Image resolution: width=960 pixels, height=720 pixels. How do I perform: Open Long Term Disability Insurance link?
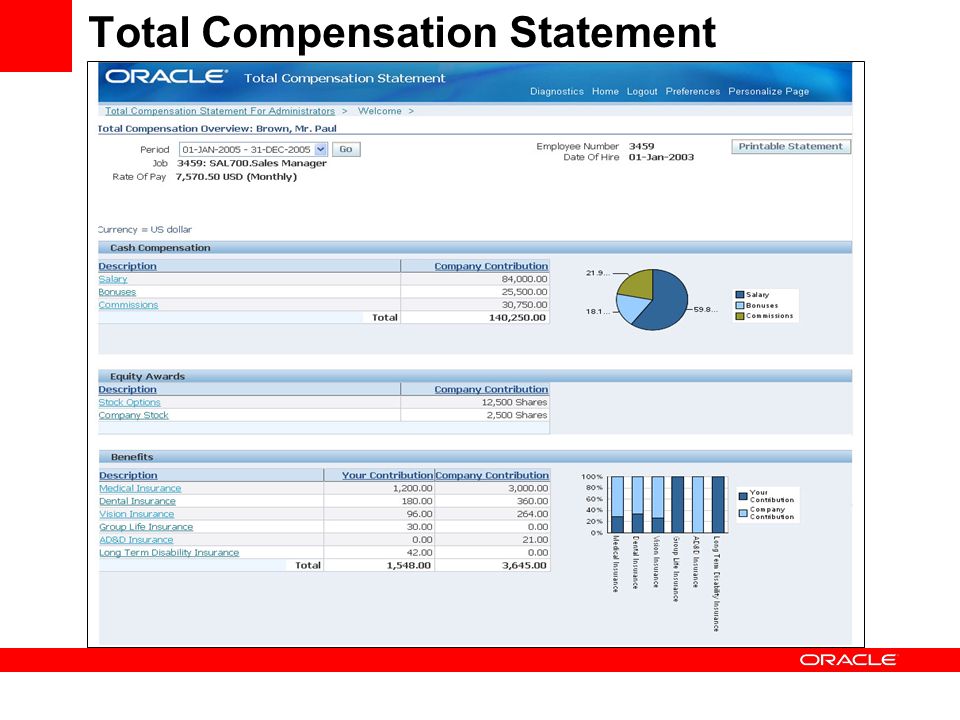(169, 553)
